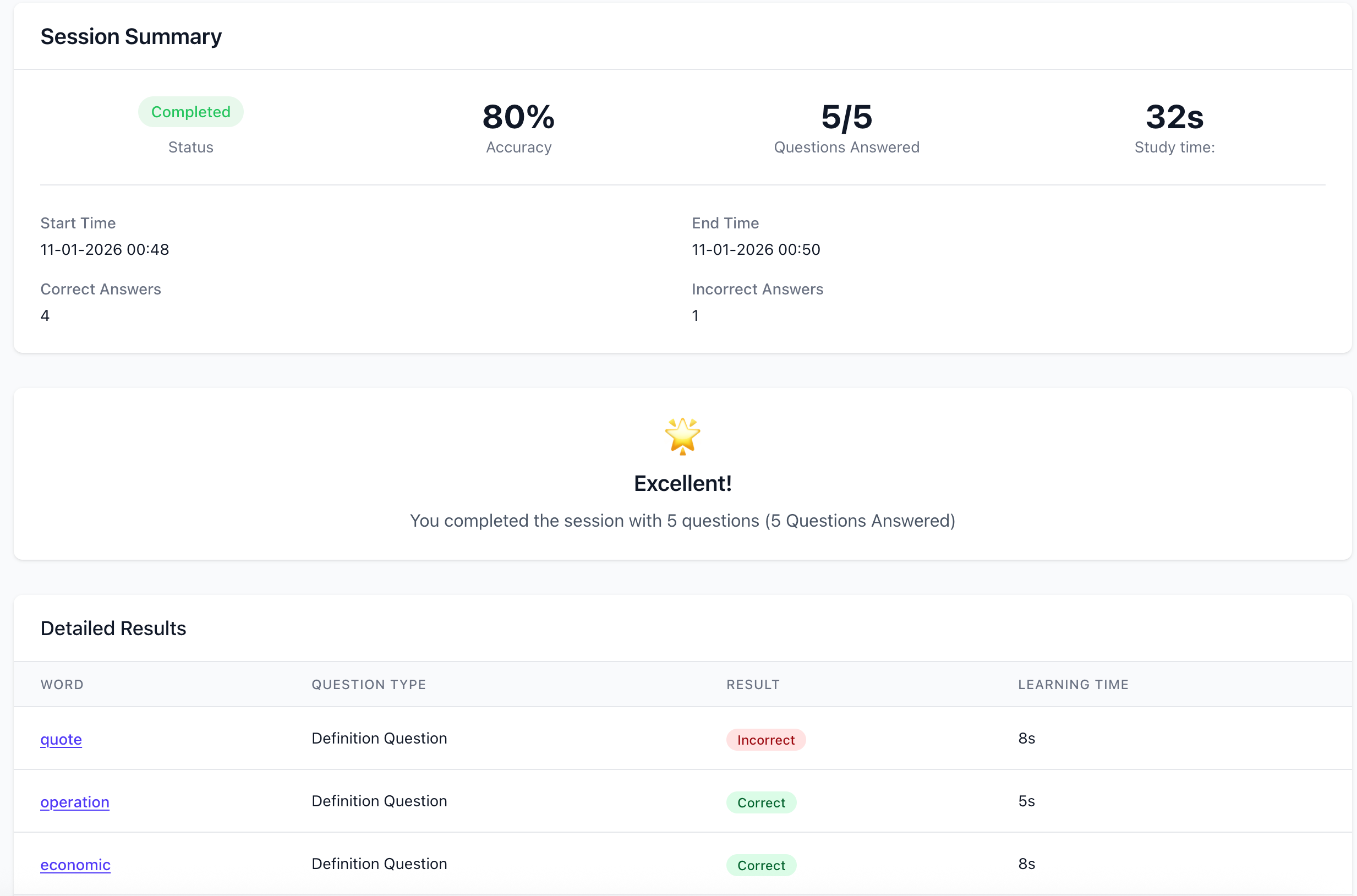Click the Start Time value 00:48

105,250
